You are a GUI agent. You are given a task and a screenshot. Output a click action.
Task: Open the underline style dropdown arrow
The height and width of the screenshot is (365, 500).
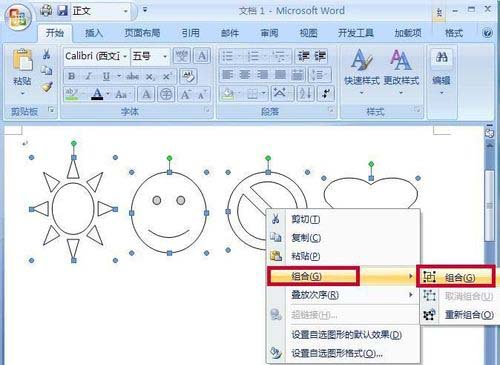[x=118, y=76]
